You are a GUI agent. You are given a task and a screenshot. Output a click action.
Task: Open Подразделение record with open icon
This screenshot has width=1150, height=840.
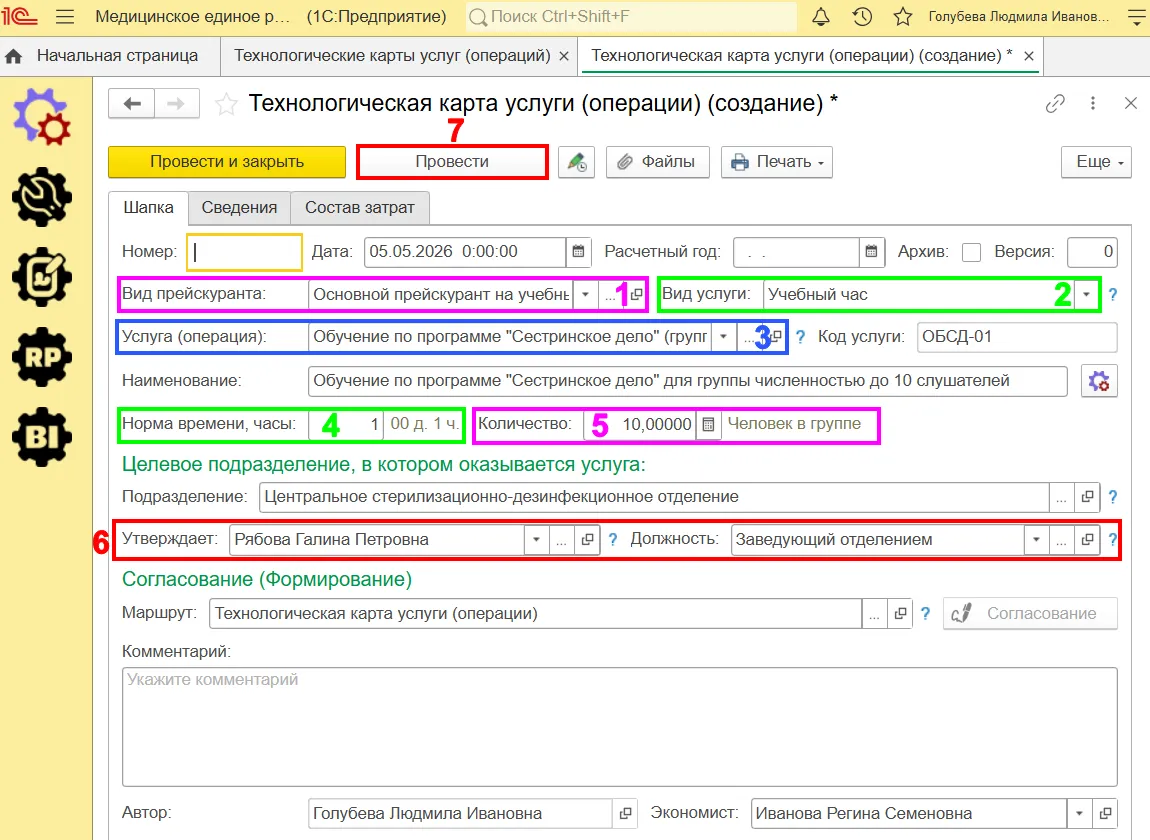pyautogui.click(x=1087, y=497)
